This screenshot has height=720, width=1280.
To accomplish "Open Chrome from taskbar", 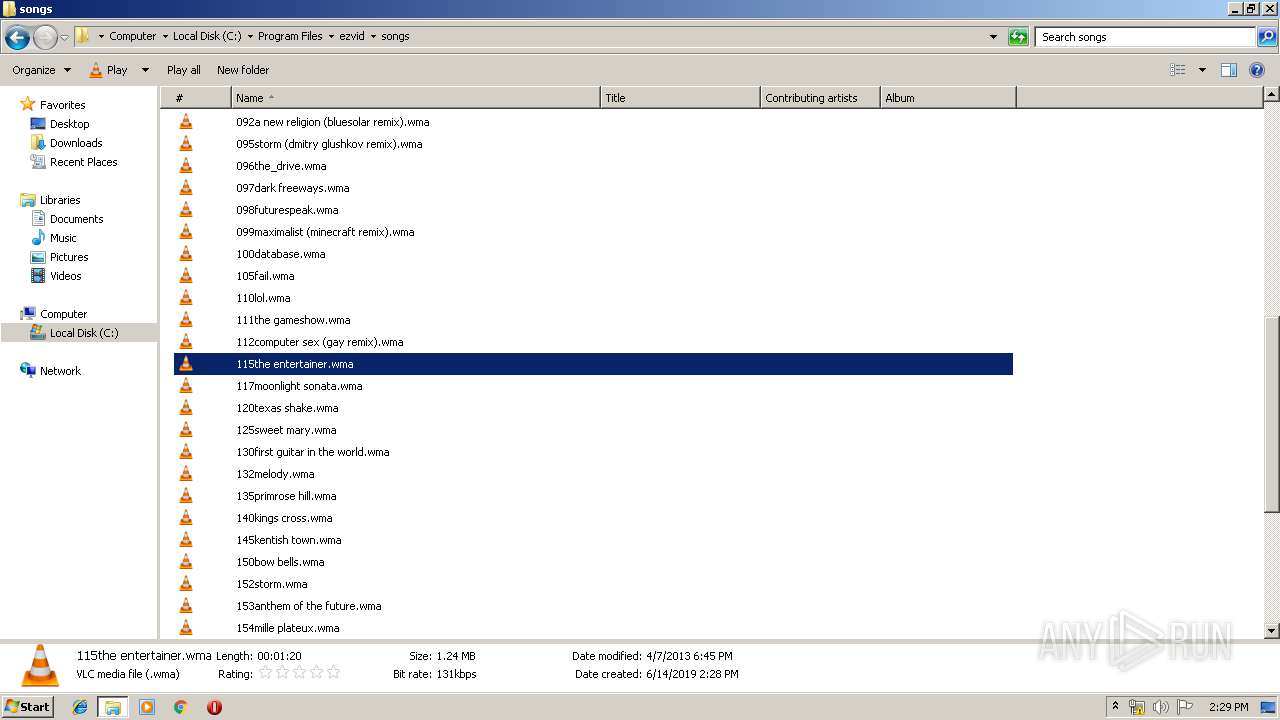I will point(181,707).
